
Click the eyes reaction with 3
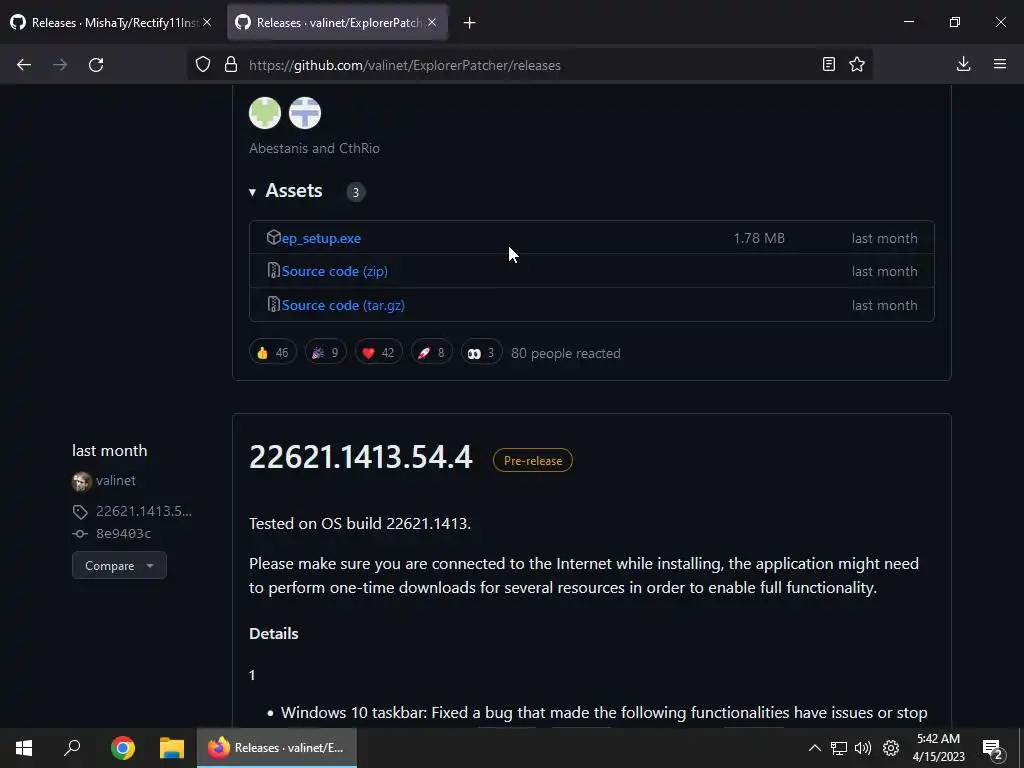pyautogui.click(x=481, y=353)
